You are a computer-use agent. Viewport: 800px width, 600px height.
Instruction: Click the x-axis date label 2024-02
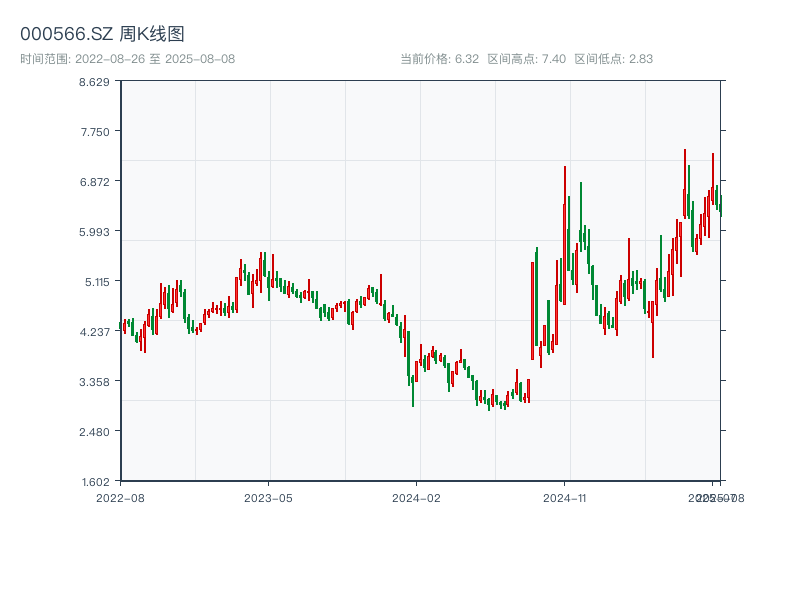tap(416, 498)
